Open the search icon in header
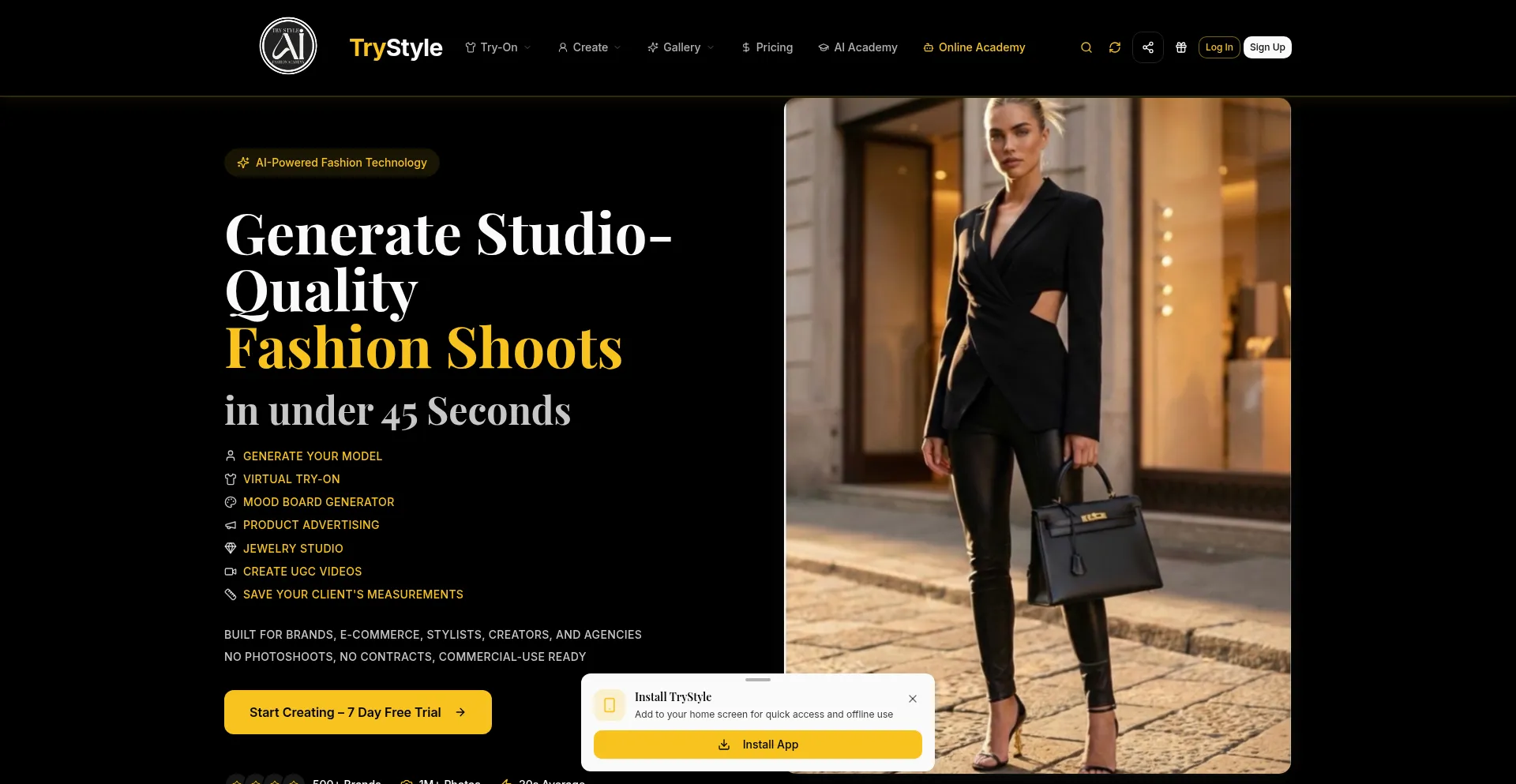This screenshot has height=784, width=1516. [1086, 47]
